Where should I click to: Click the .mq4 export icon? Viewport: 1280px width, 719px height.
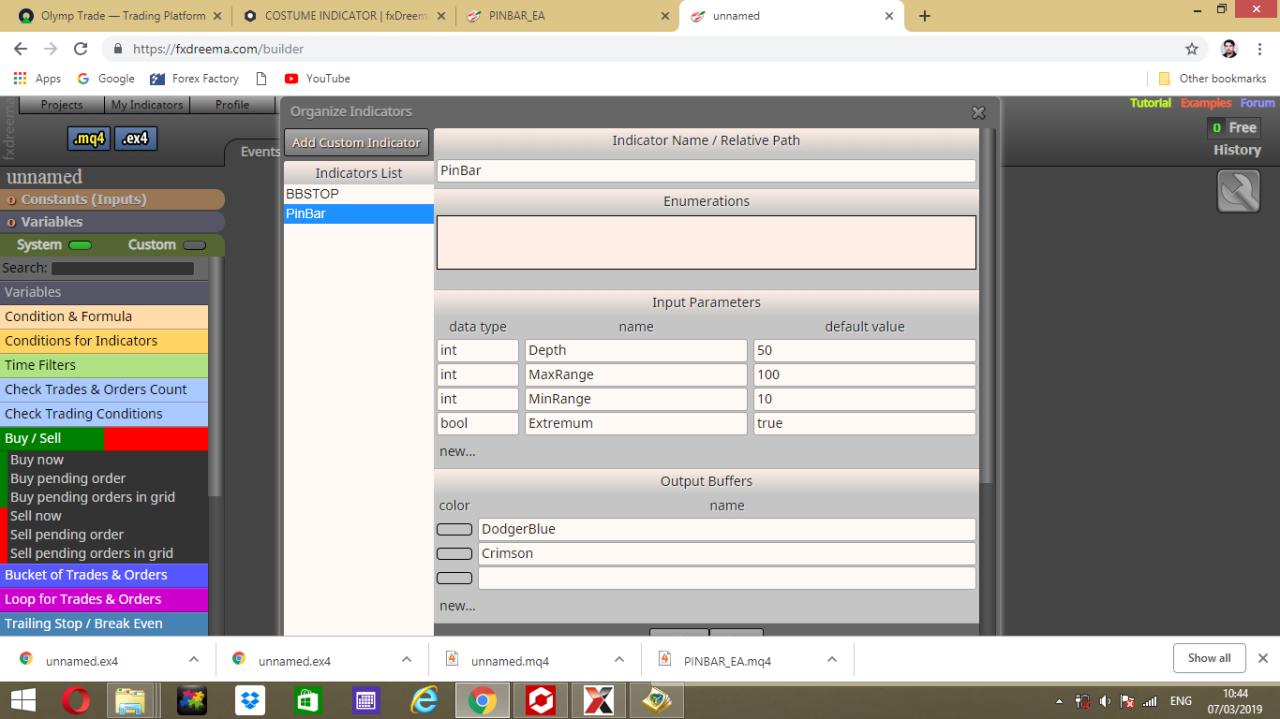tap(89, 138)
